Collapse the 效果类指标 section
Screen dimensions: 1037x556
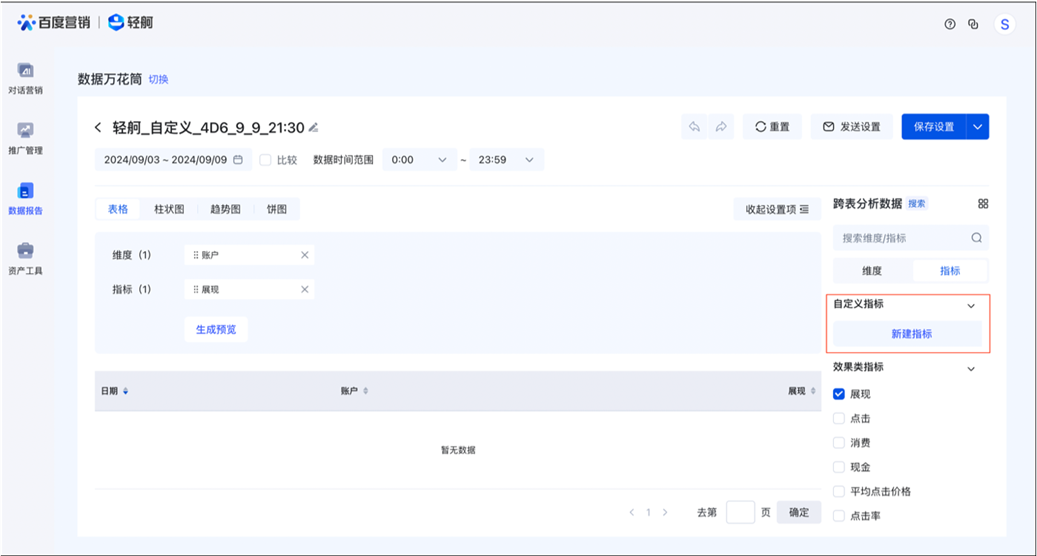point(970,368)
